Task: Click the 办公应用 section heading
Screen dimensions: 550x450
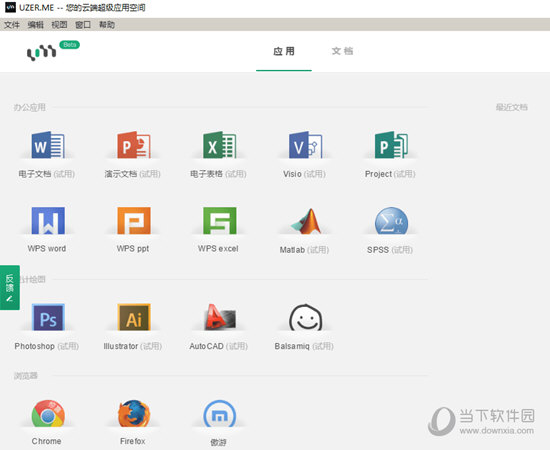Action: point(30,107)
